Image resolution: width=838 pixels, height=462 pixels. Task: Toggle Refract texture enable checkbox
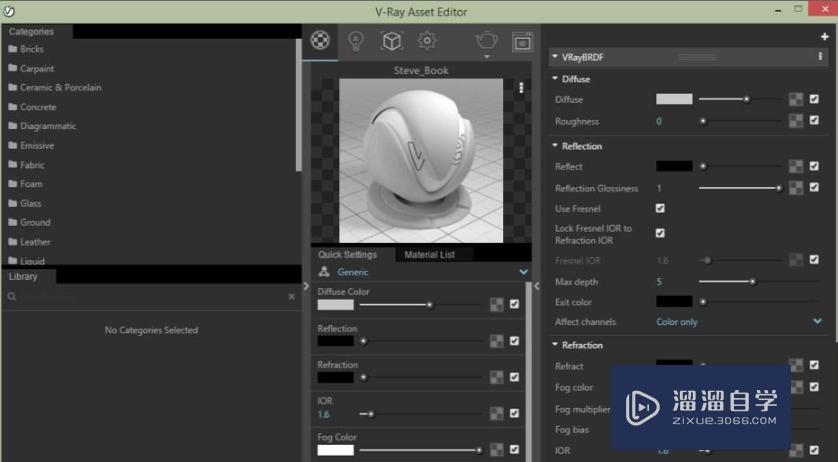(814, 365)
